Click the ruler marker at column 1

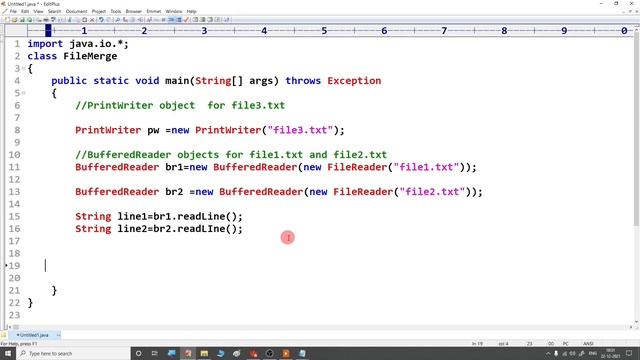84,31
